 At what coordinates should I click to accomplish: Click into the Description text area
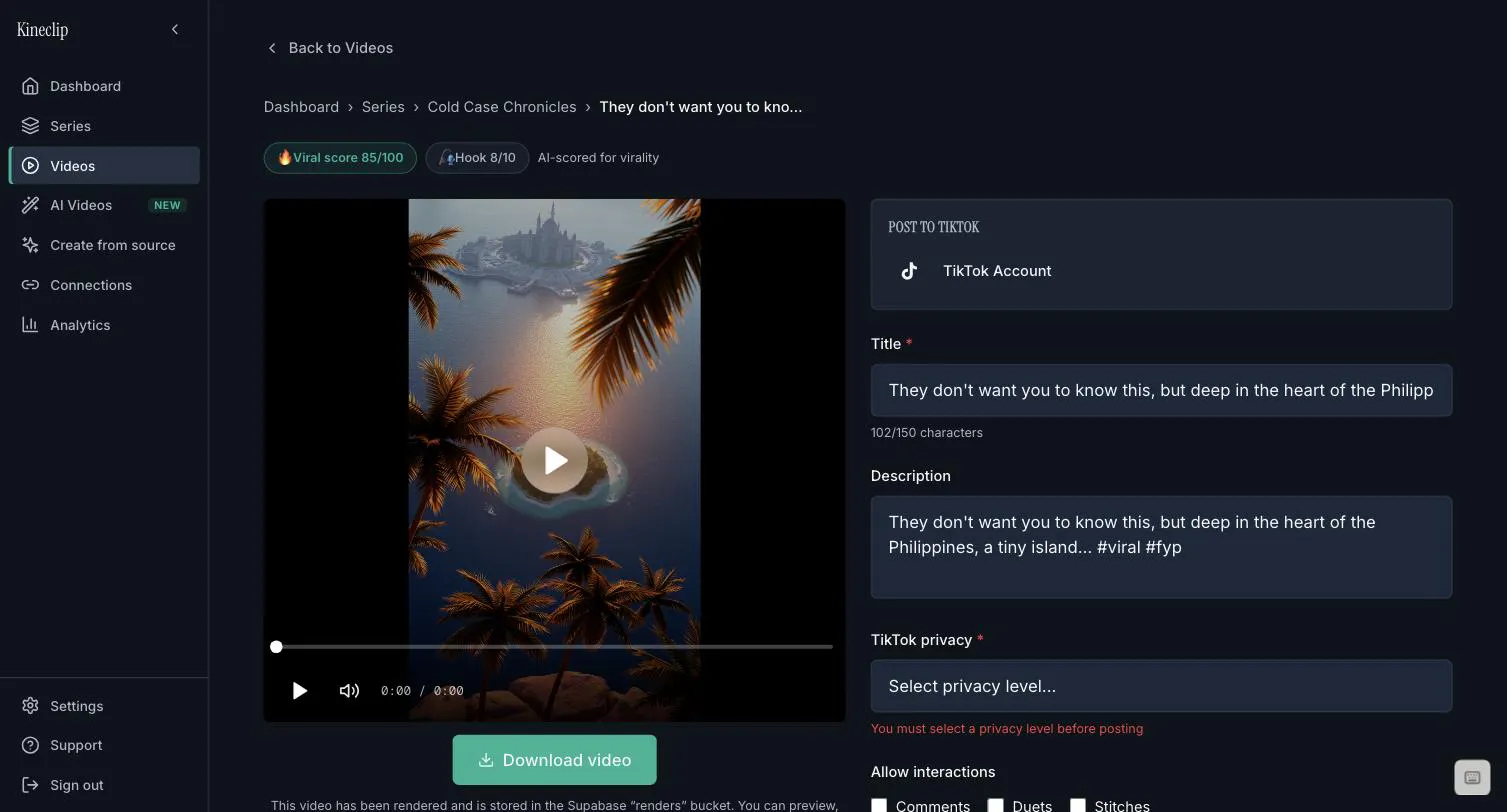pyautogui.click(x=1161, y=547)
